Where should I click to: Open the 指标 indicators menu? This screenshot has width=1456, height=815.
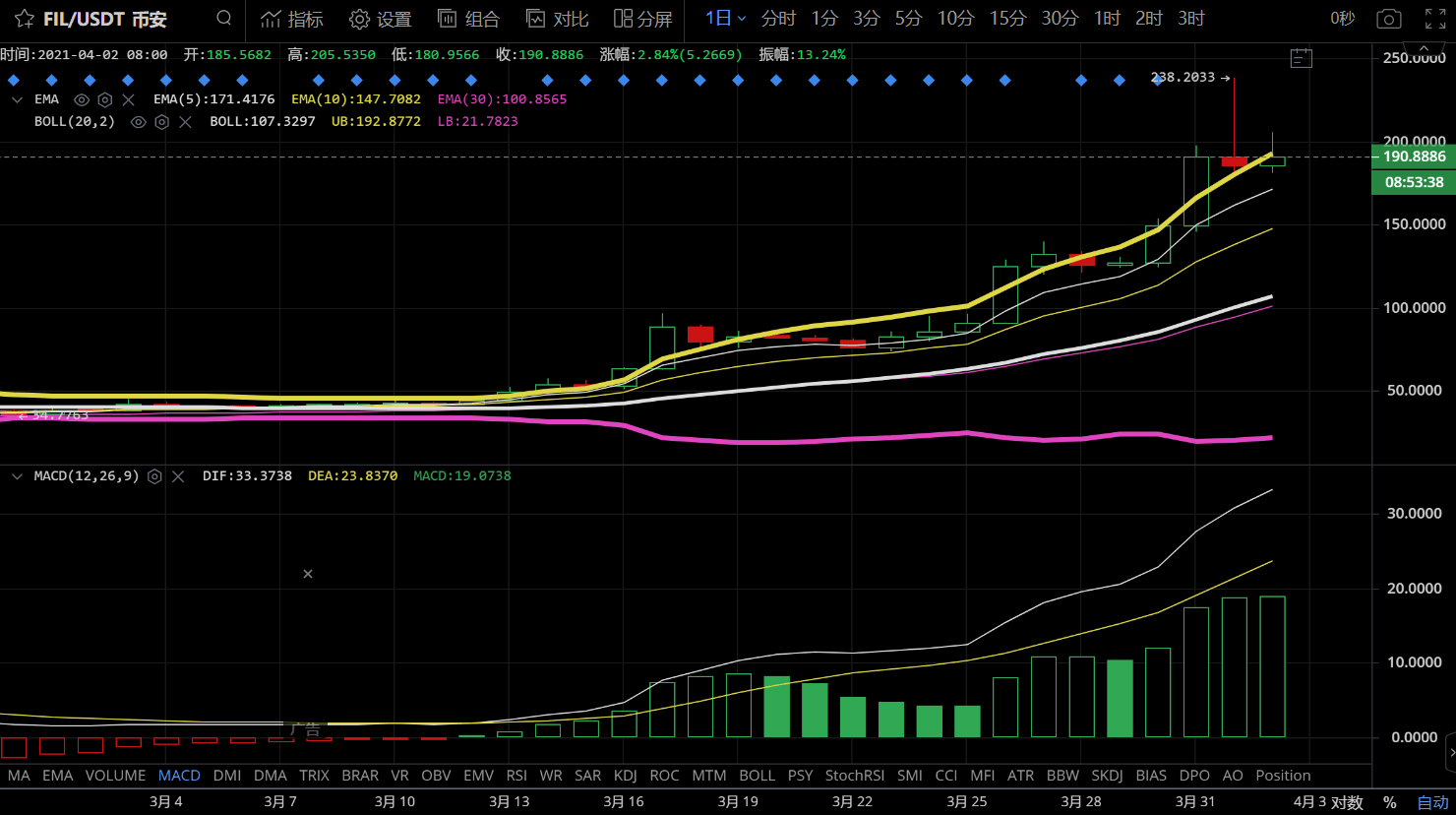292,19
